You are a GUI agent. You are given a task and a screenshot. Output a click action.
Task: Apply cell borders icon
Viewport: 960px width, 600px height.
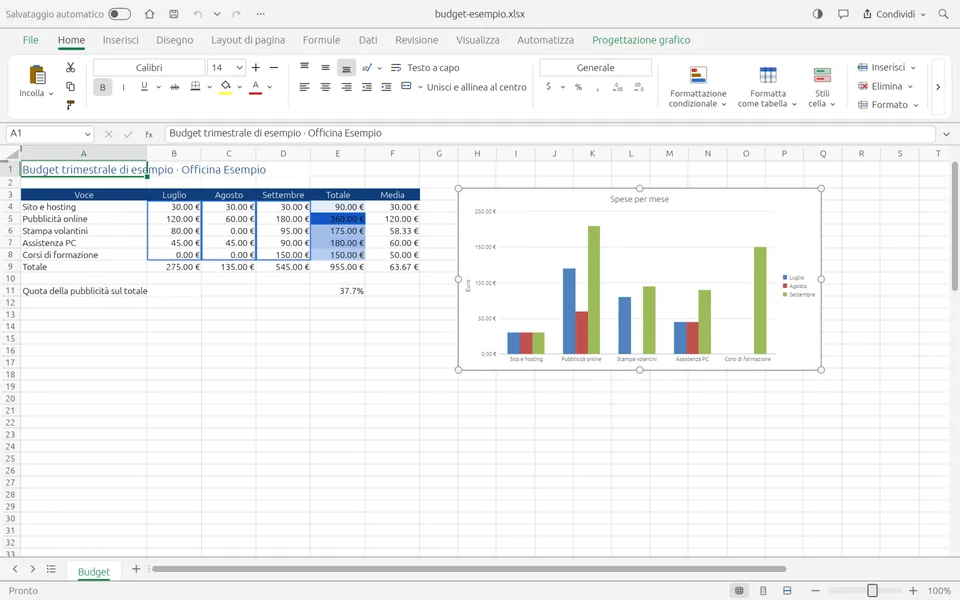coord(195,86)
